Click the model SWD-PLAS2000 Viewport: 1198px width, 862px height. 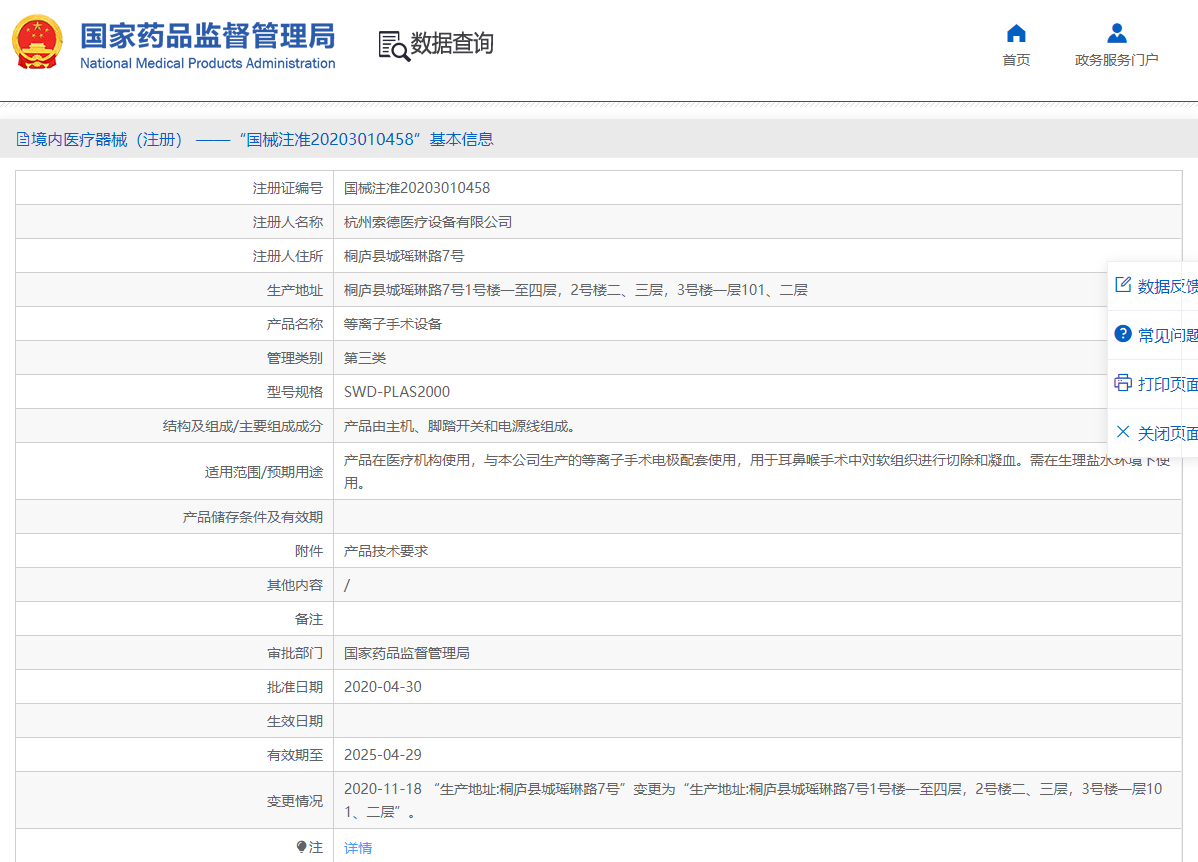(x=397, y=392)
